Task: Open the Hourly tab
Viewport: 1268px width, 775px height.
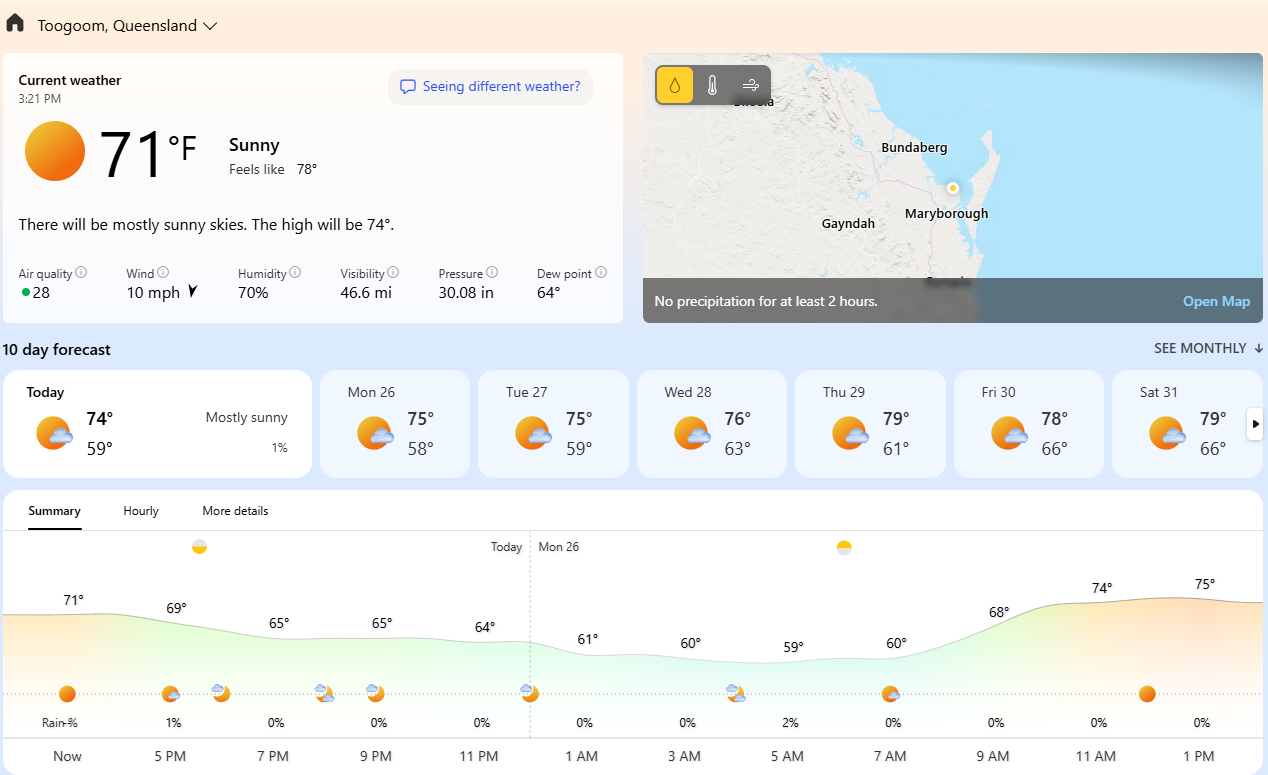Action: pos(141,511)
